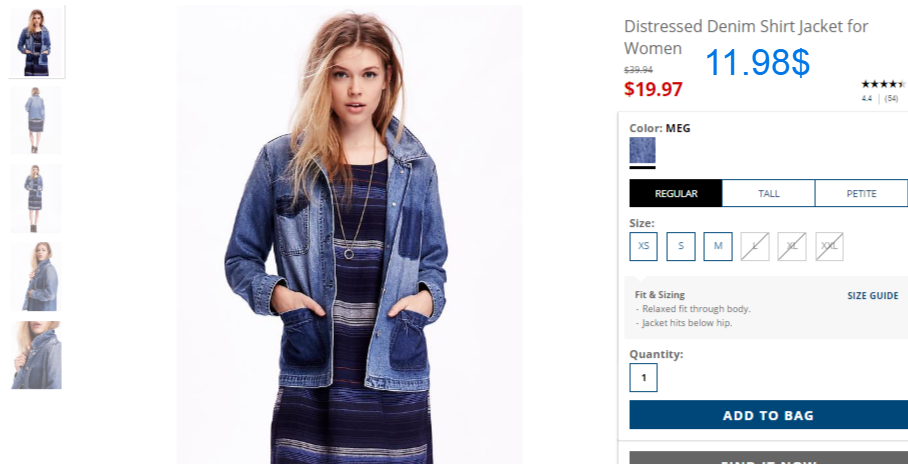
Task: Click the ADD TO BAG button
Action: click(x=768, y=415)
